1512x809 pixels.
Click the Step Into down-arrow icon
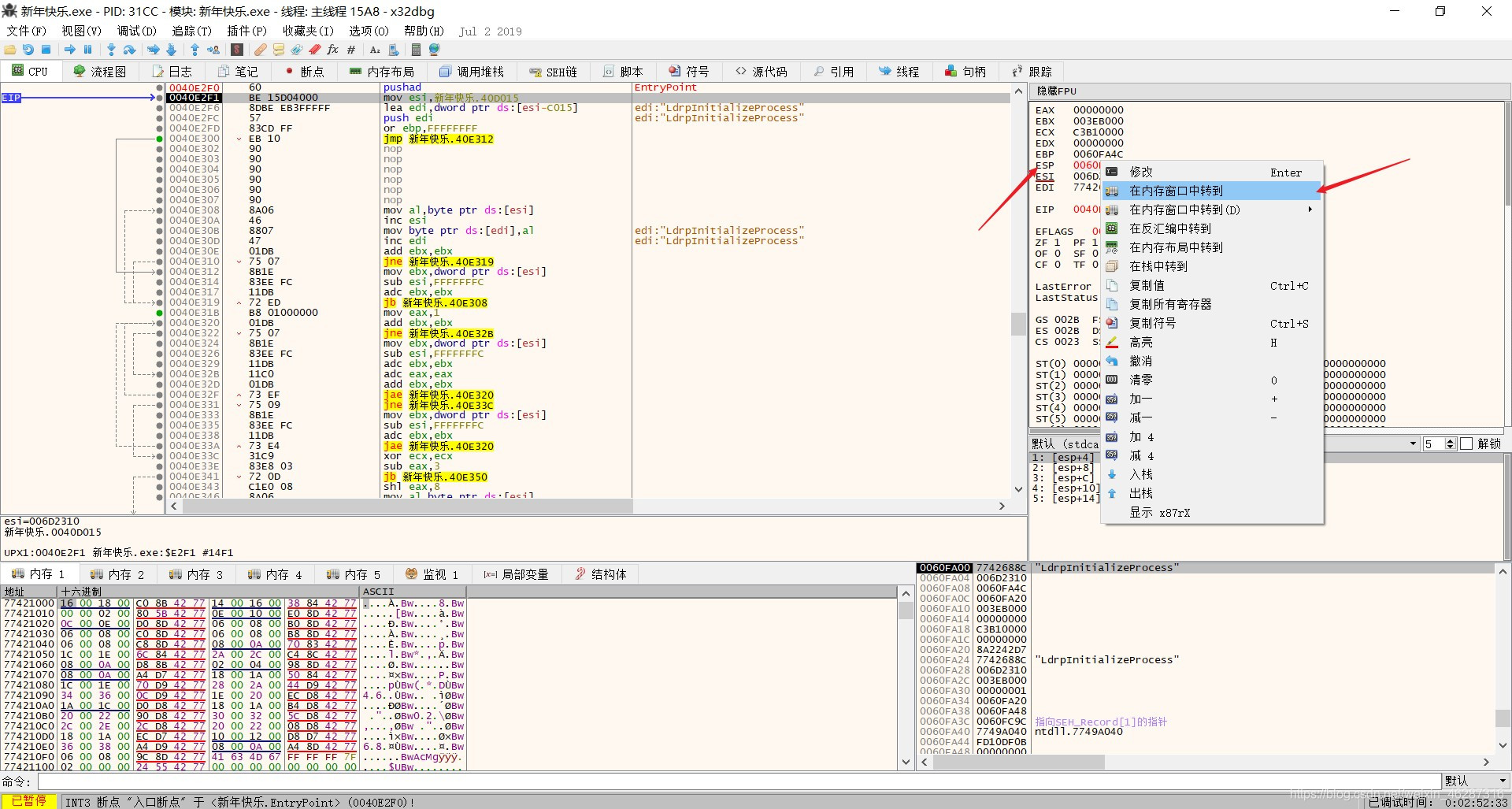coord(111,50)
